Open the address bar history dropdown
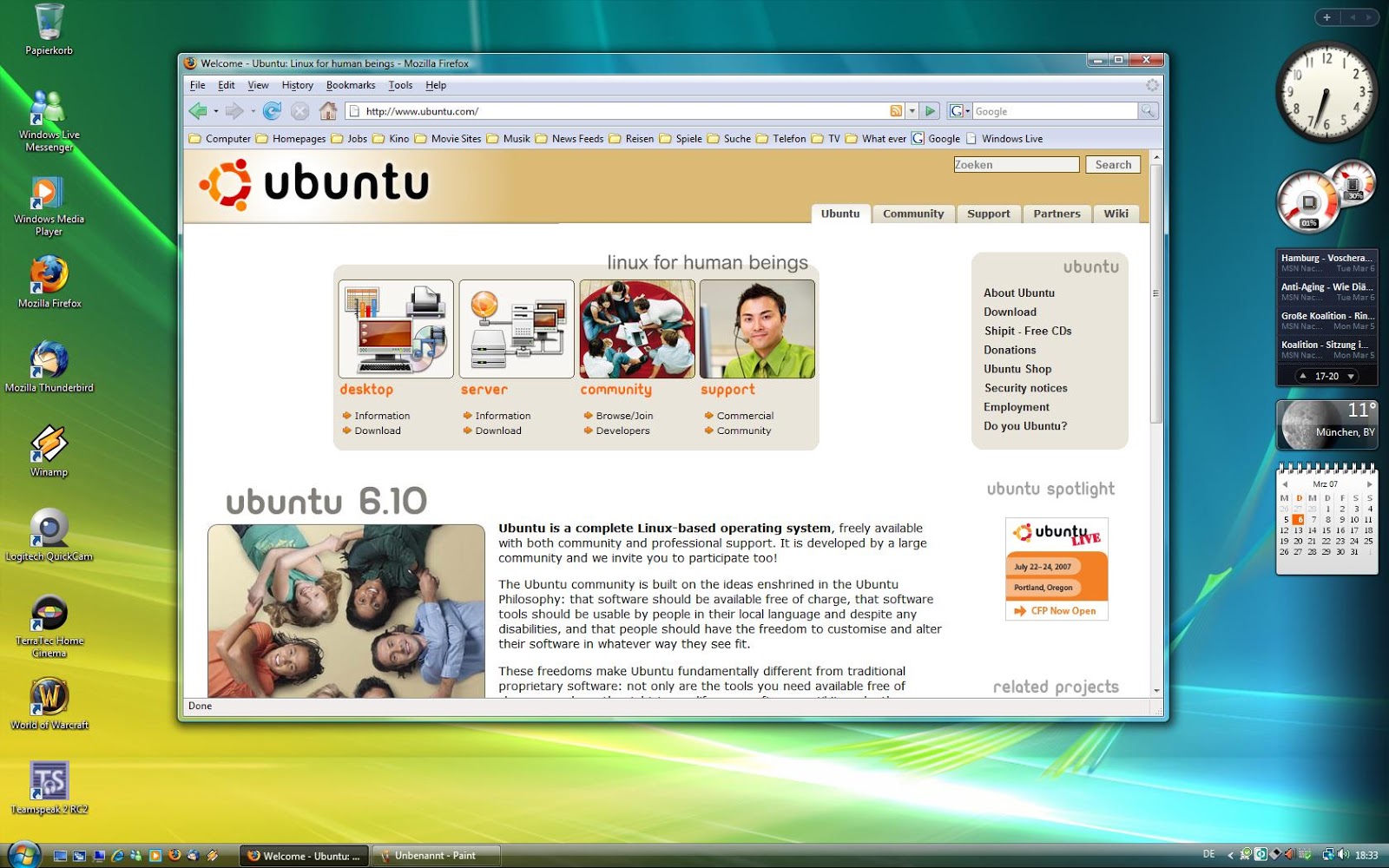Image resolution: width=1389 pixels, height=868 pixels. click(912, 111)
